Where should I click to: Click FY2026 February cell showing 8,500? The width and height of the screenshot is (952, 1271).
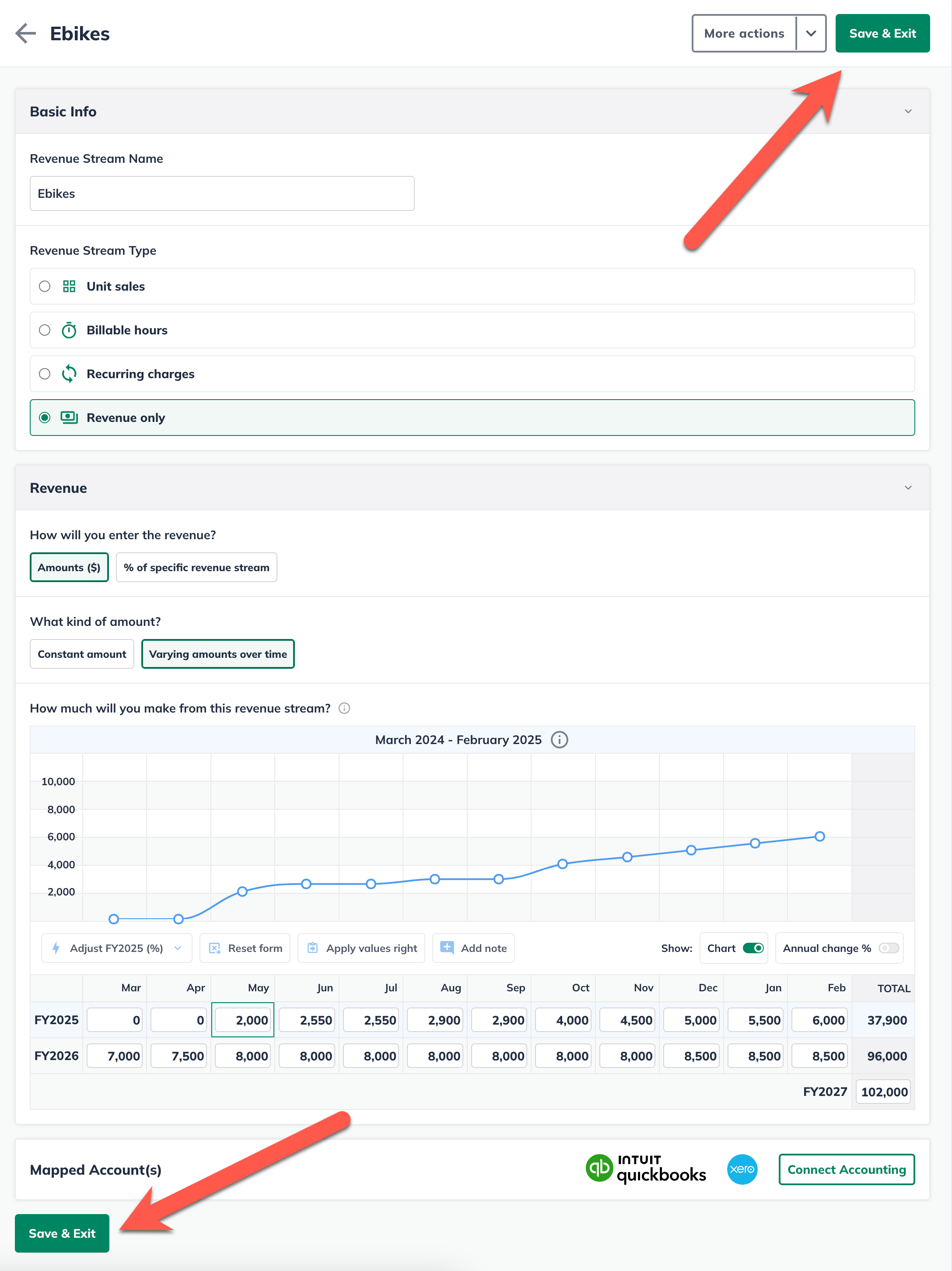point(820,1056)
